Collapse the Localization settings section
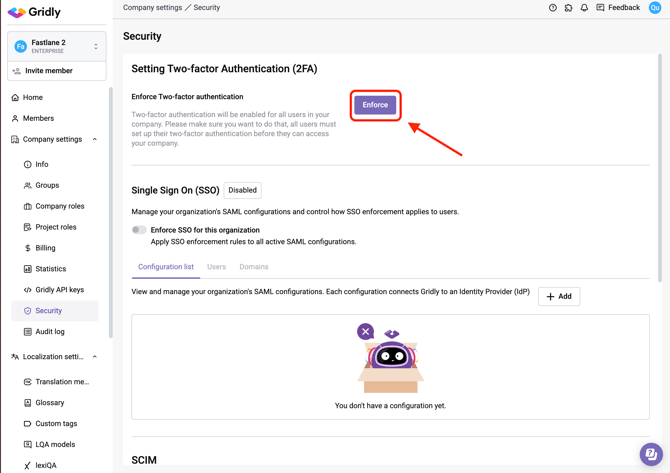Viewport: 670px width, 473px height. pos(95,357)
